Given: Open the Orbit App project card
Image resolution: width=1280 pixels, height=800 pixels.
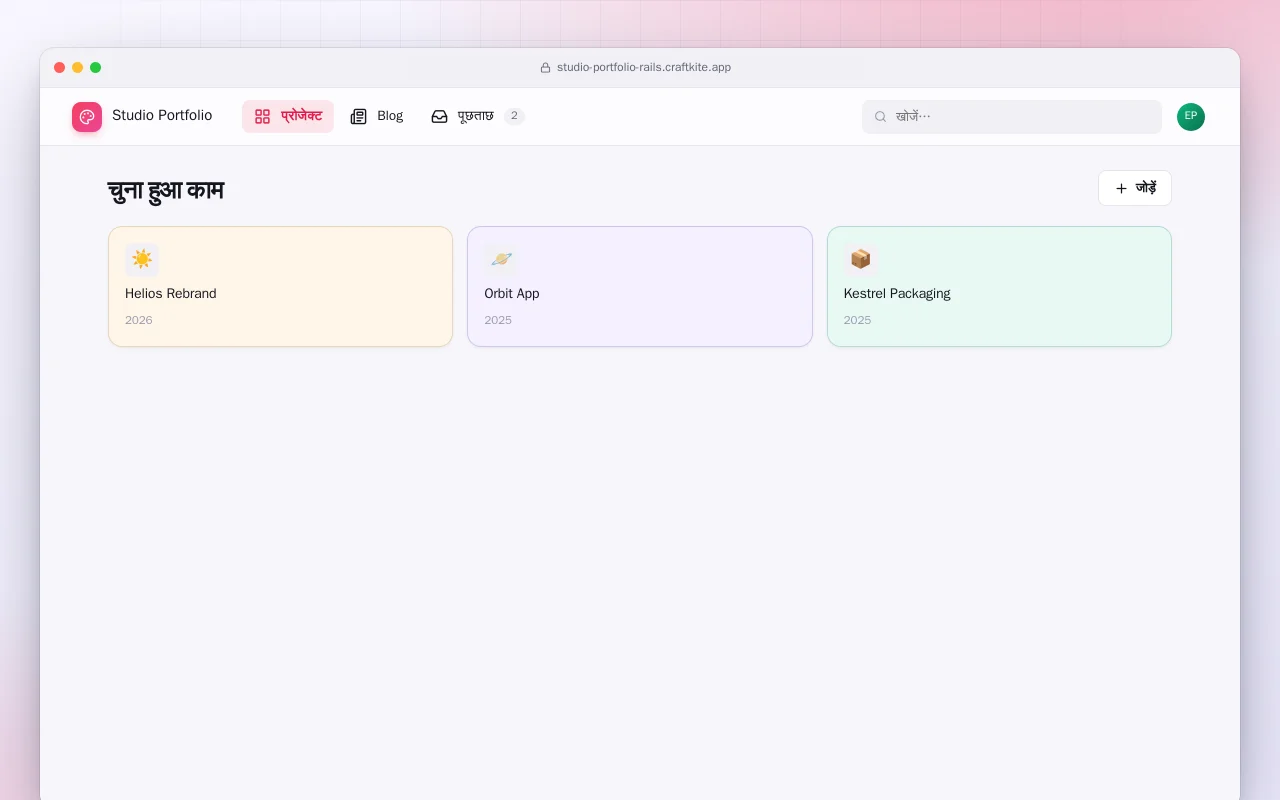Looking at the screenshot, I should pyautogui.click(x=640, y=287).
